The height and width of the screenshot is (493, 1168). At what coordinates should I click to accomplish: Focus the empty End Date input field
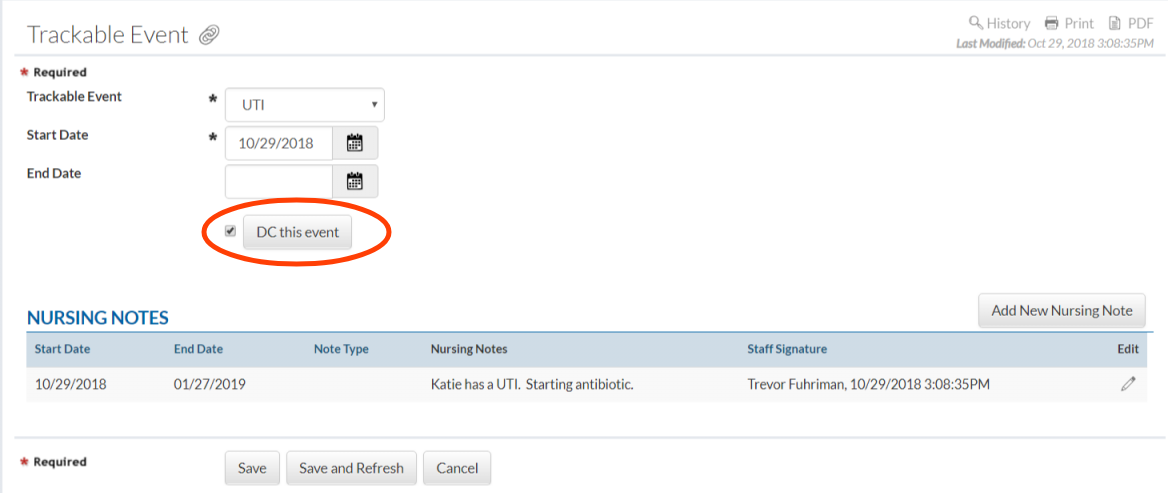tap(279, 181)
